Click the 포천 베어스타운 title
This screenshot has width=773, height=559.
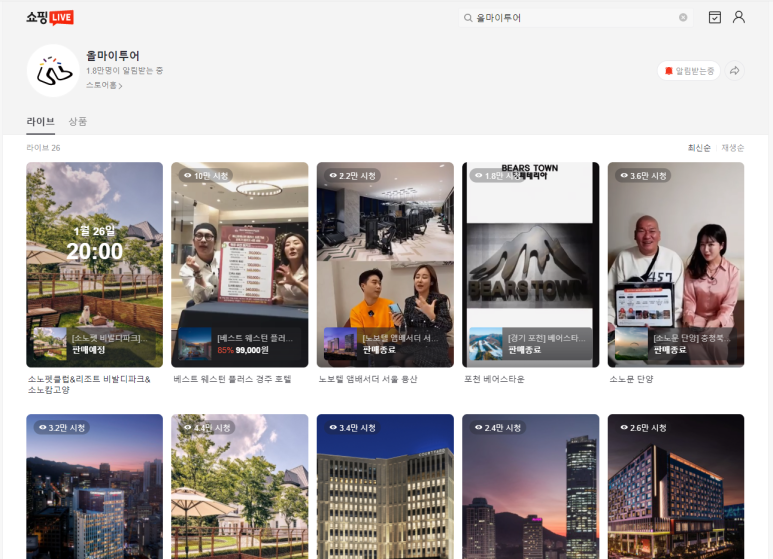click(494, 379)
